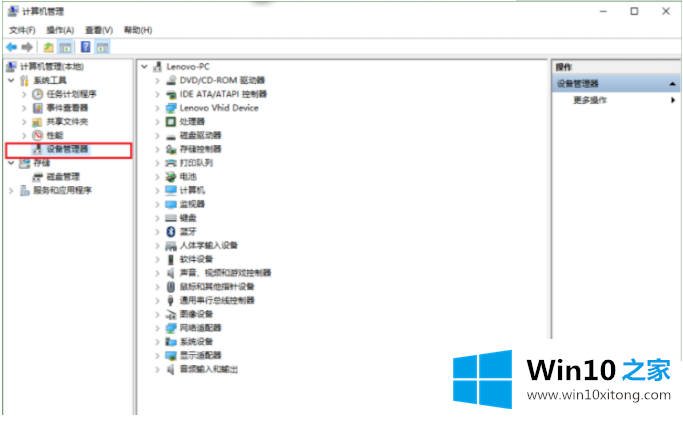This screenshot has height=421, width=683.
Task: Expand the DVD/CD-ROM 驱动器 node
Action: click(158, 81)
